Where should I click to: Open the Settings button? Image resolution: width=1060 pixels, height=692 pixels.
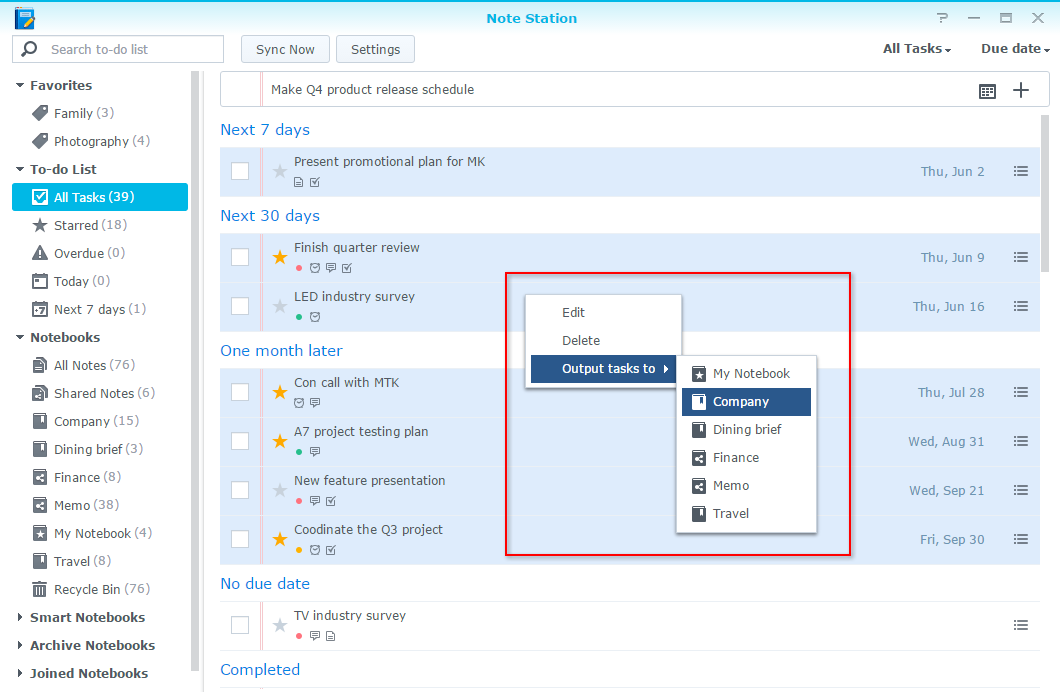(375, 49)
